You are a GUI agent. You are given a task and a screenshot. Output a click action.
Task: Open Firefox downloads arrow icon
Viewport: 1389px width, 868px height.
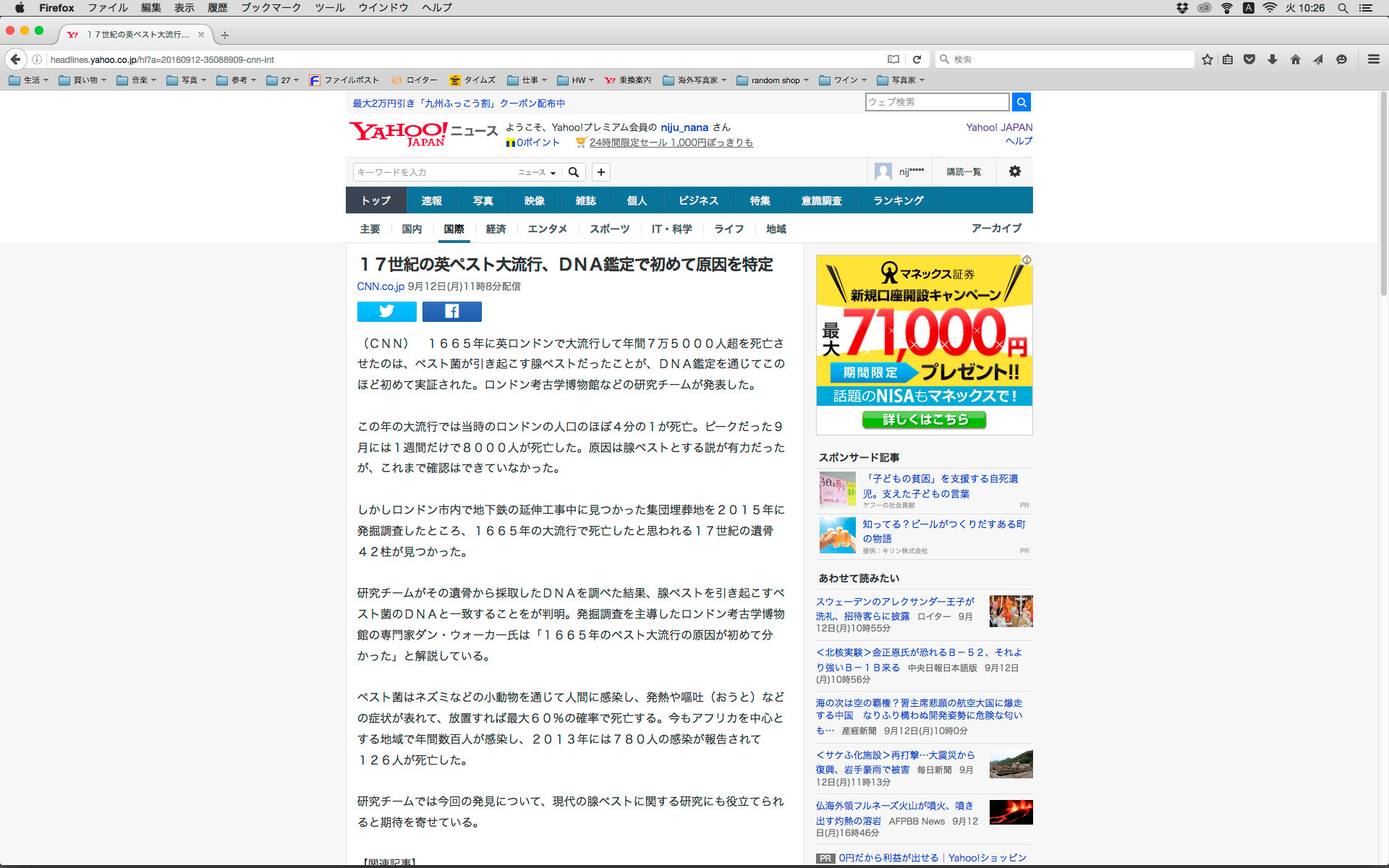click(1272, 59)
